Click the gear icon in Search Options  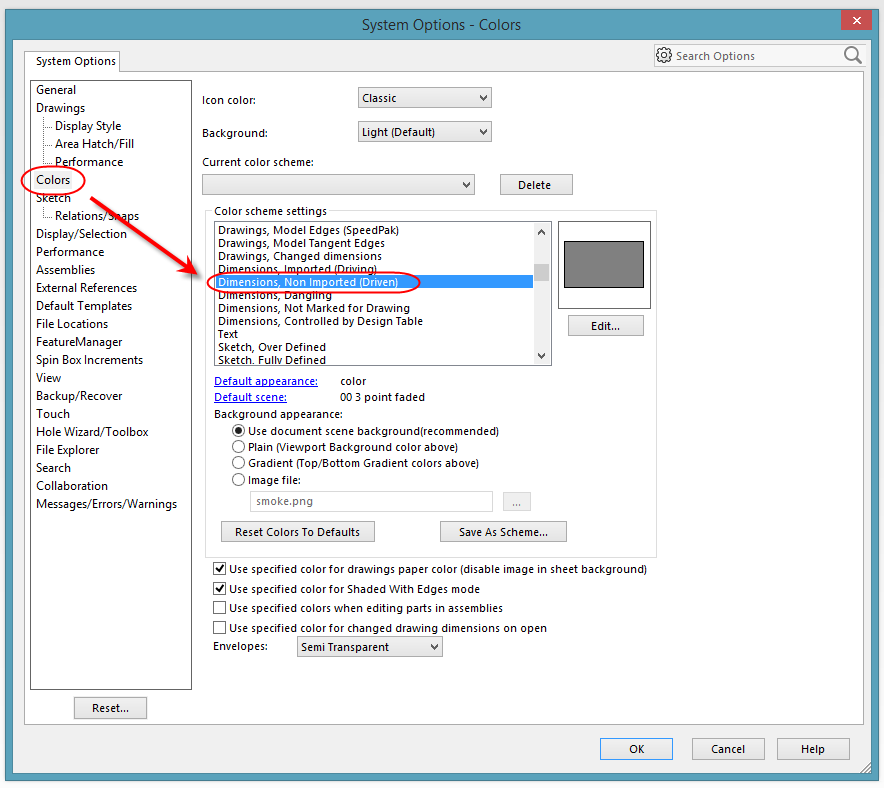coord(665,56)
